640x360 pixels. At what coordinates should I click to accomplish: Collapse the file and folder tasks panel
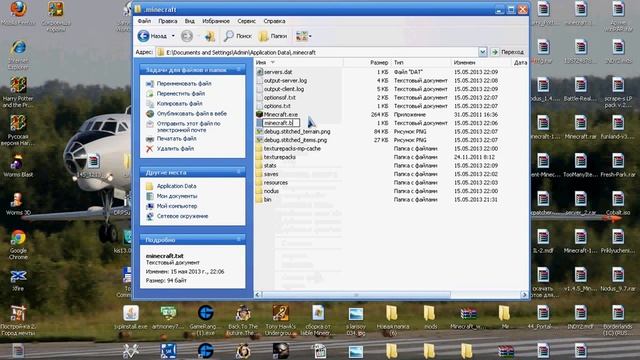(238, 70)
